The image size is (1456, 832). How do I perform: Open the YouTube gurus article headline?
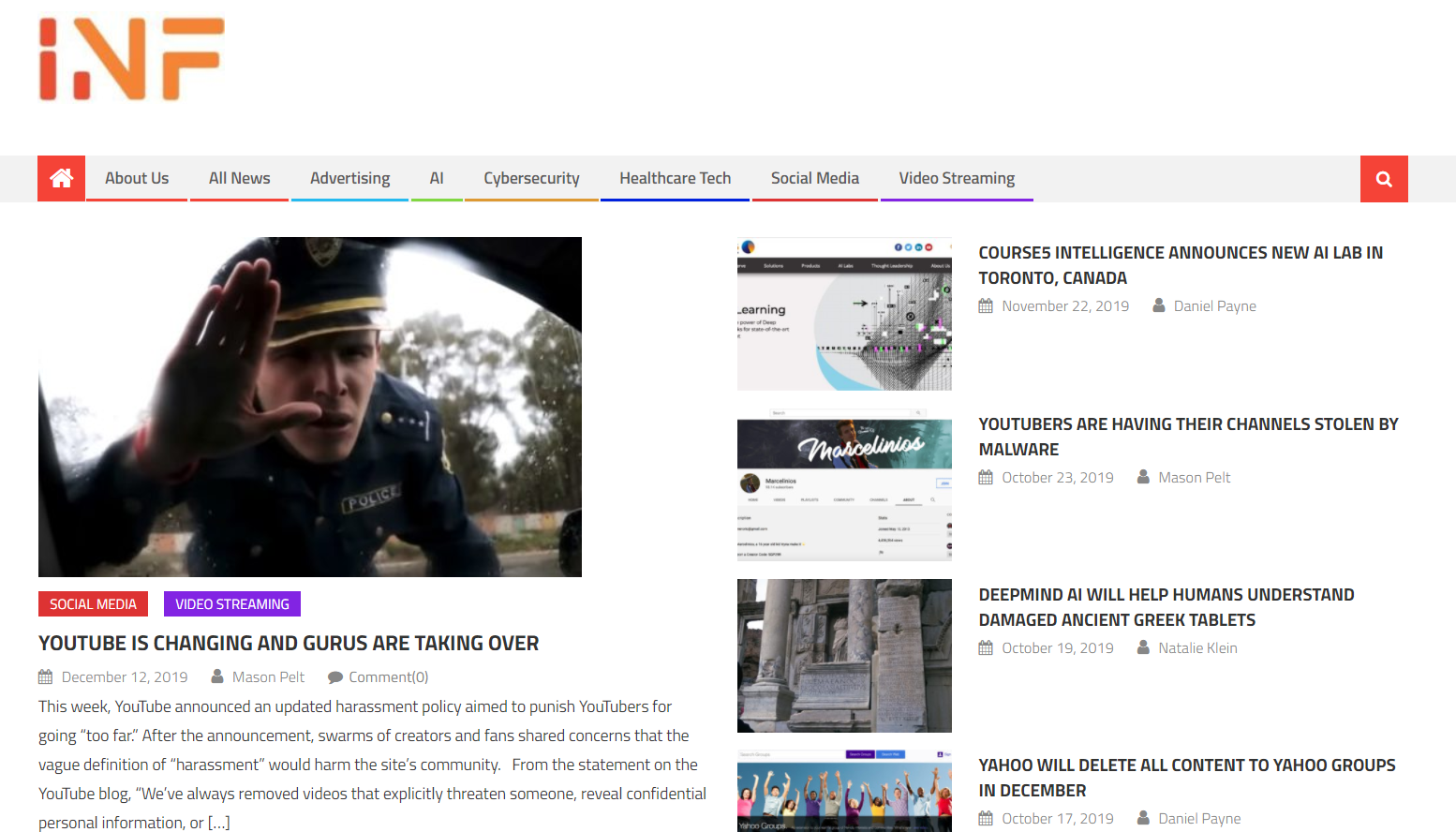tap(289, 644)
